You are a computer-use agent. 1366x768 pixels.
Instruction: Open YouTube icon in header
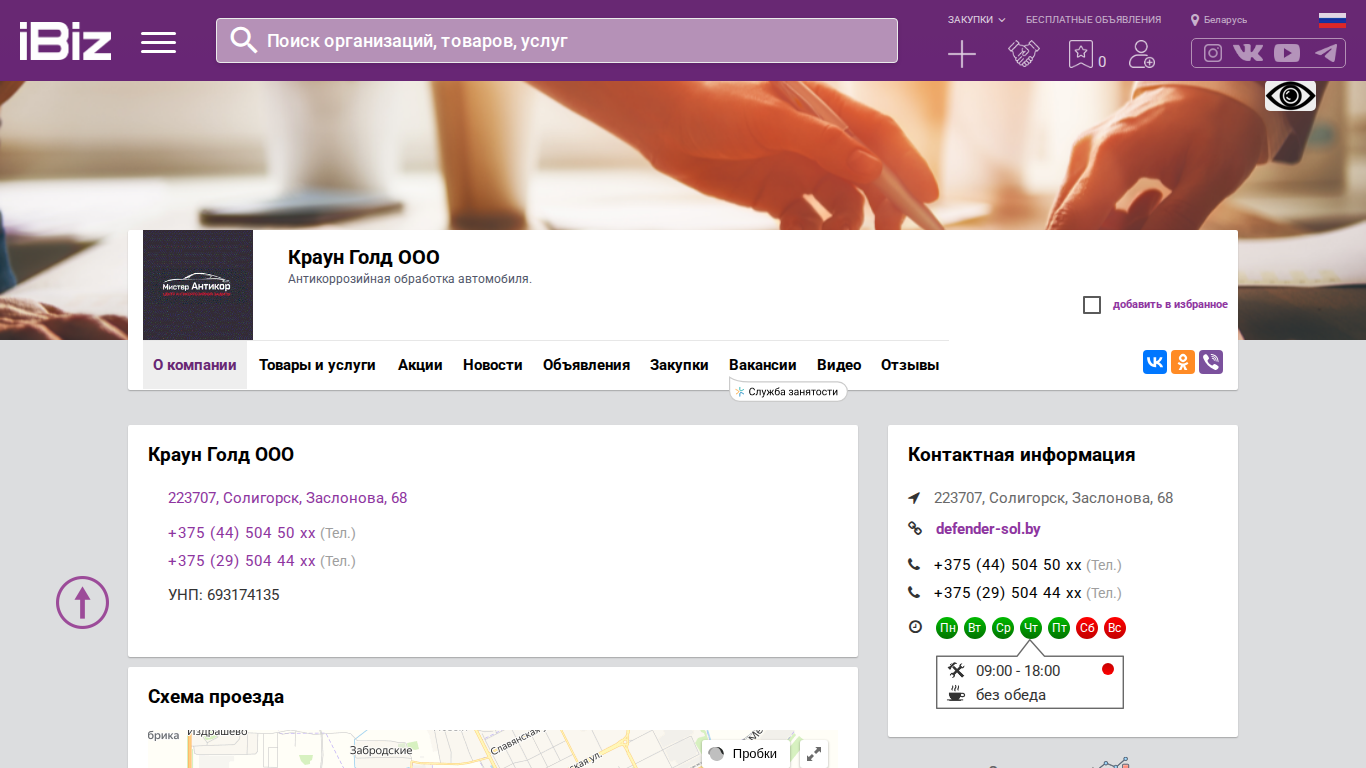(x=1287, y=54)
